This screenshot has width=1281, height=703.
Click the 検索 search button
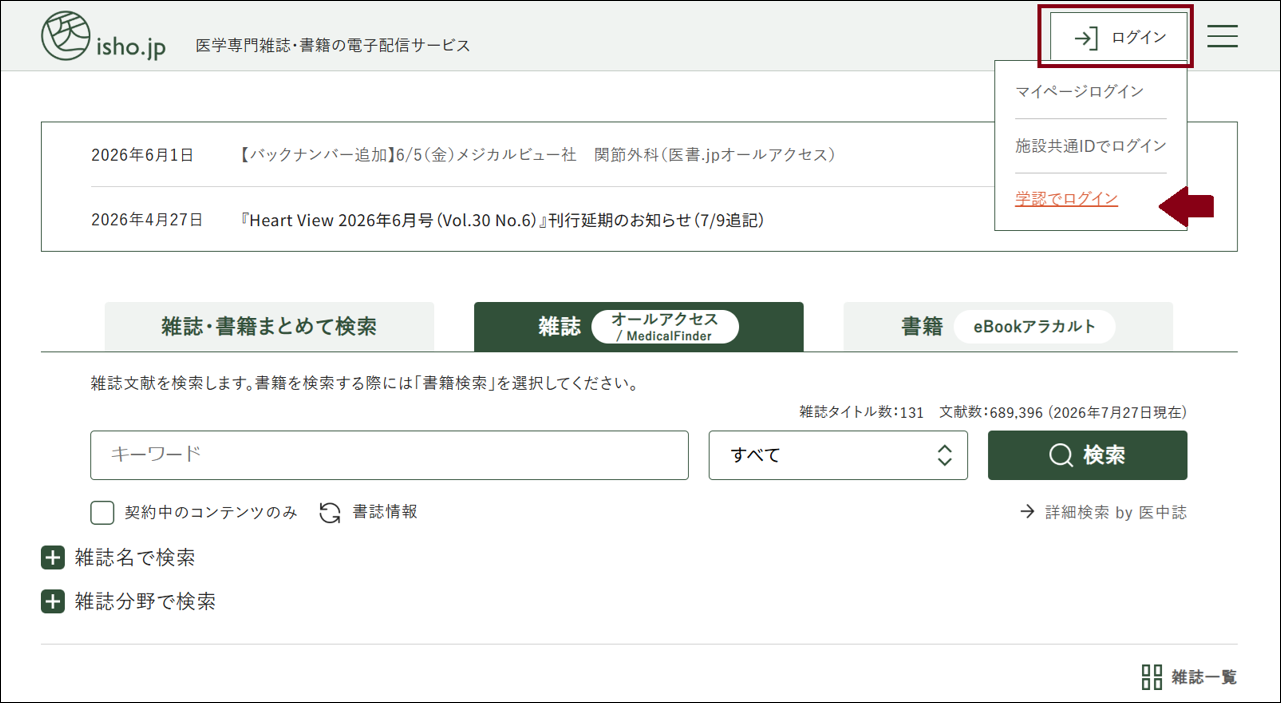(1087, 455)
